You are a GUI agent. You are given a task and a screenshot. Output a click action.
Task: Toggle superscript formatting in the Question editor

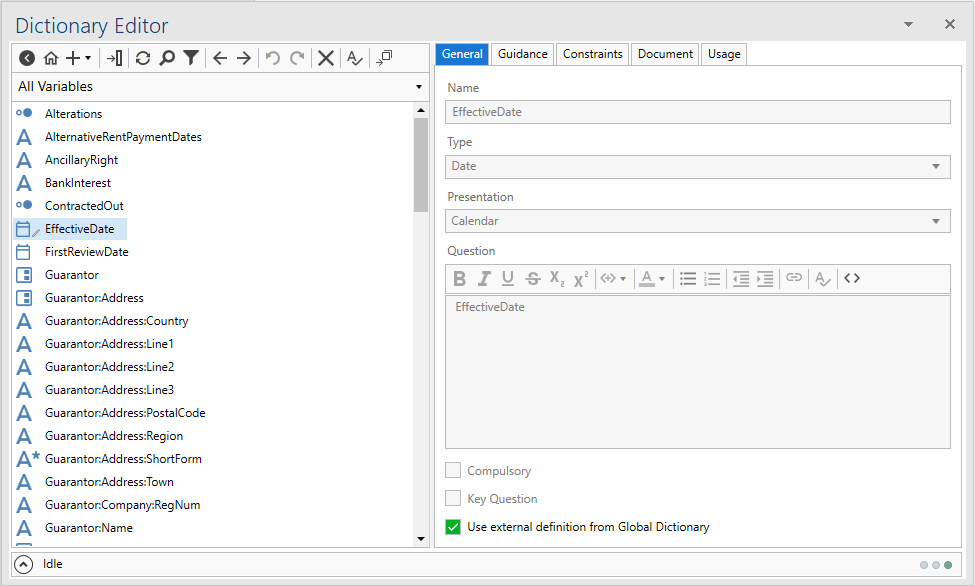point(580,278)
